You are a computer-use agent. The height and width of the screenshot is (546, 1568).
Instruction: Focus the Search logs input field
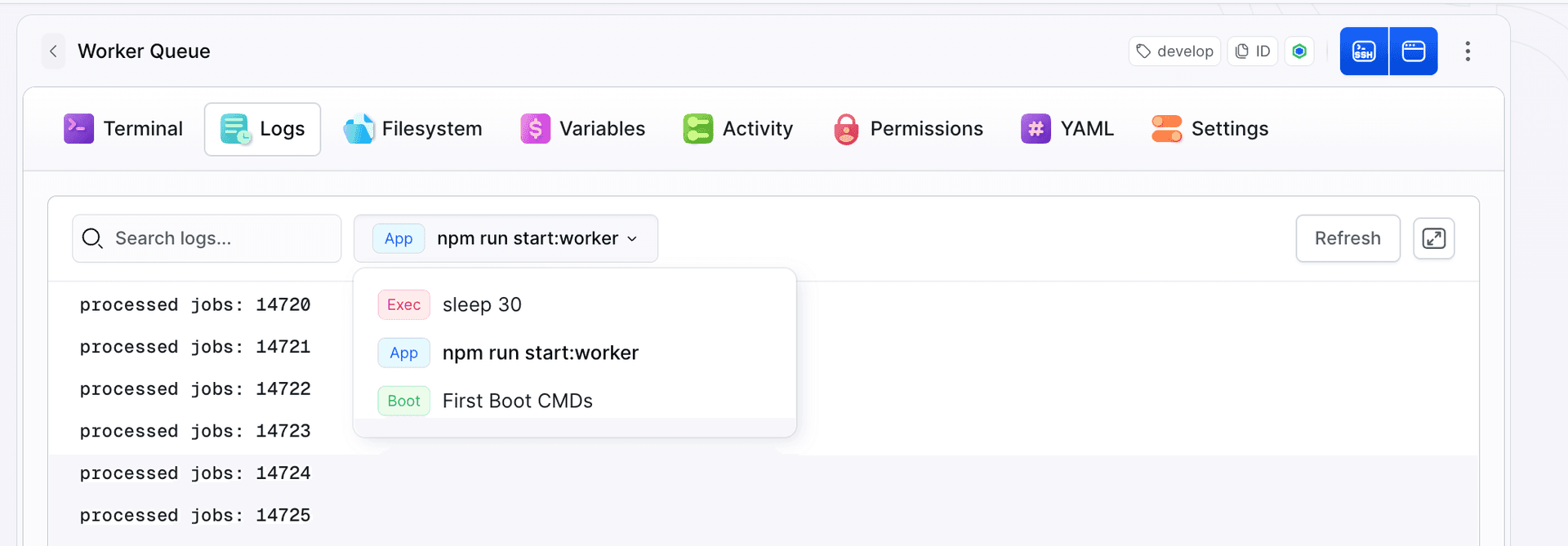(x=207, y=238)
